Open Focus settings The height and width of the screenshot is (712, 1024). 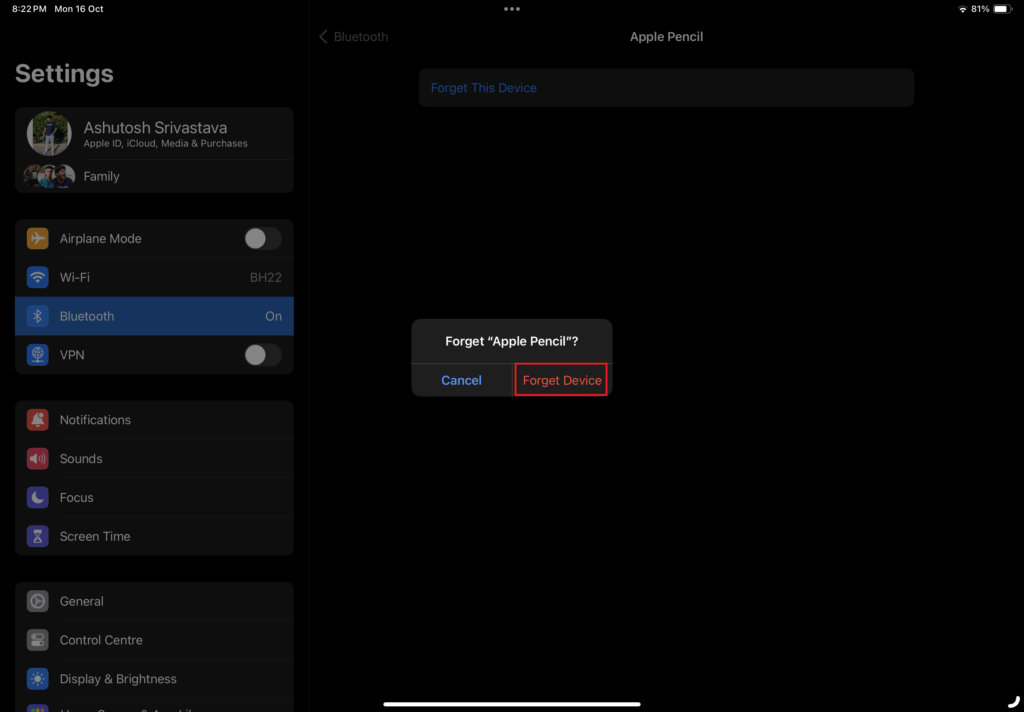click(154, 498)
